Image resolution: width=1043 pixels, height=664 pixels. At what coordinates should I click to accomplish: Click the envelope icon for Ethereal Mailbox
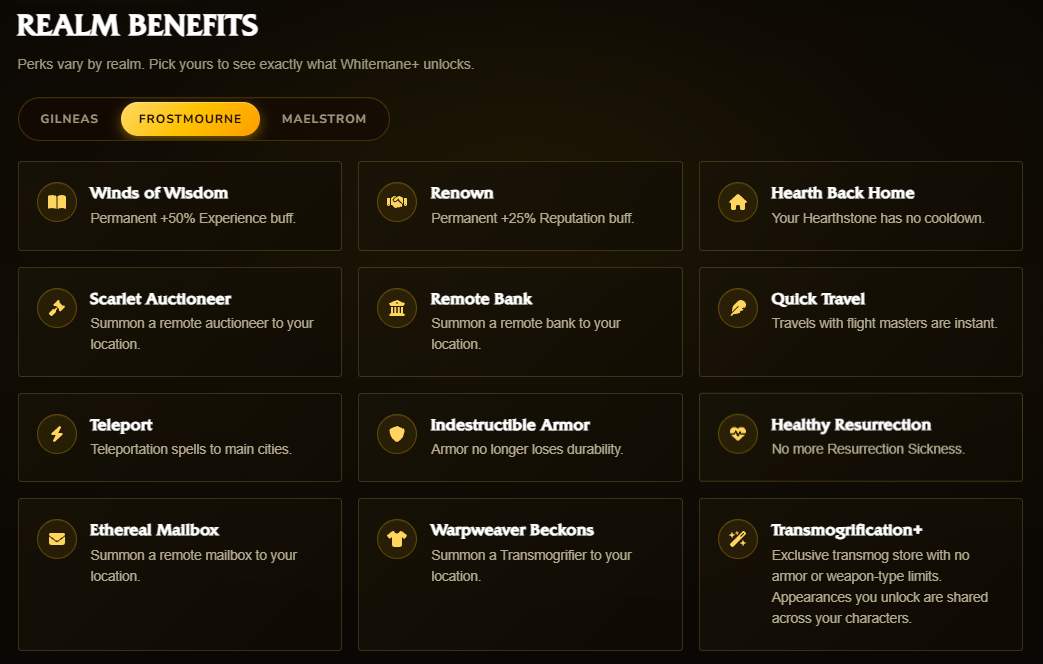coord(57,539)
